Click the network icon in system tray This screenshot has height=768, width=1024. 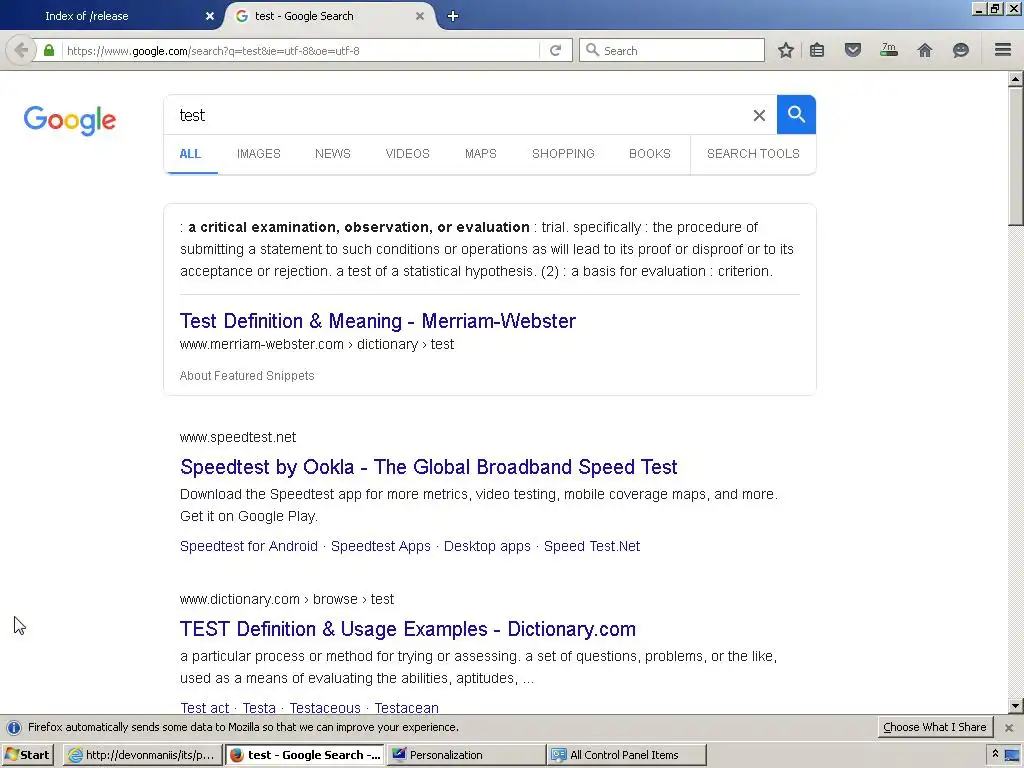point(1012,755)
